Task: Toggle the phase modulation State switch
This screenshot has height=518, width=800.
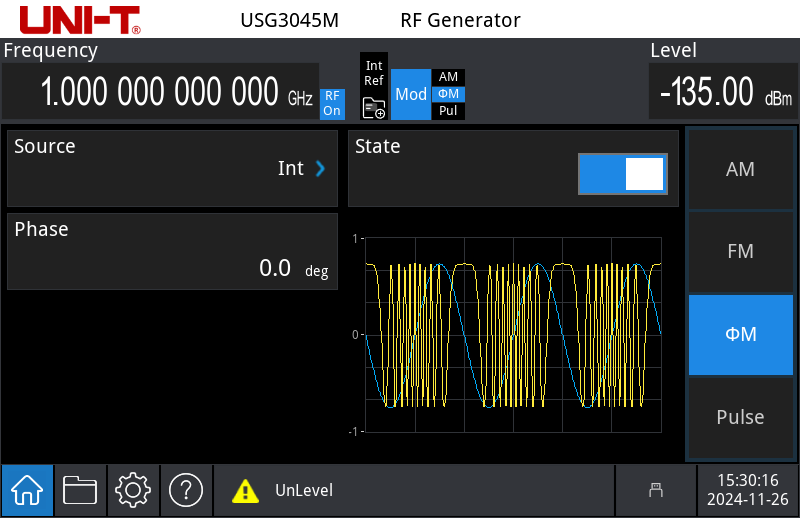Action: tap(621, 174)
